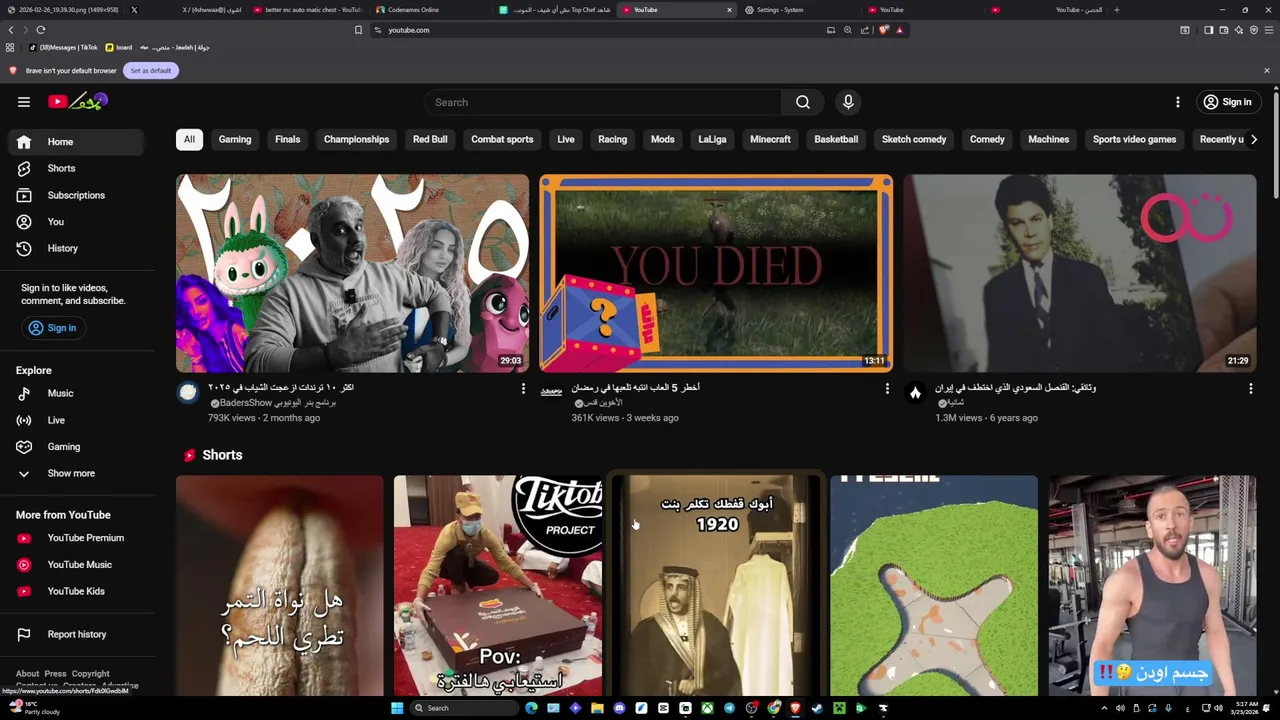The height and width of the screenshot is (720, 1280).
Task: Open Music under Explore
Action: [78, 393]
